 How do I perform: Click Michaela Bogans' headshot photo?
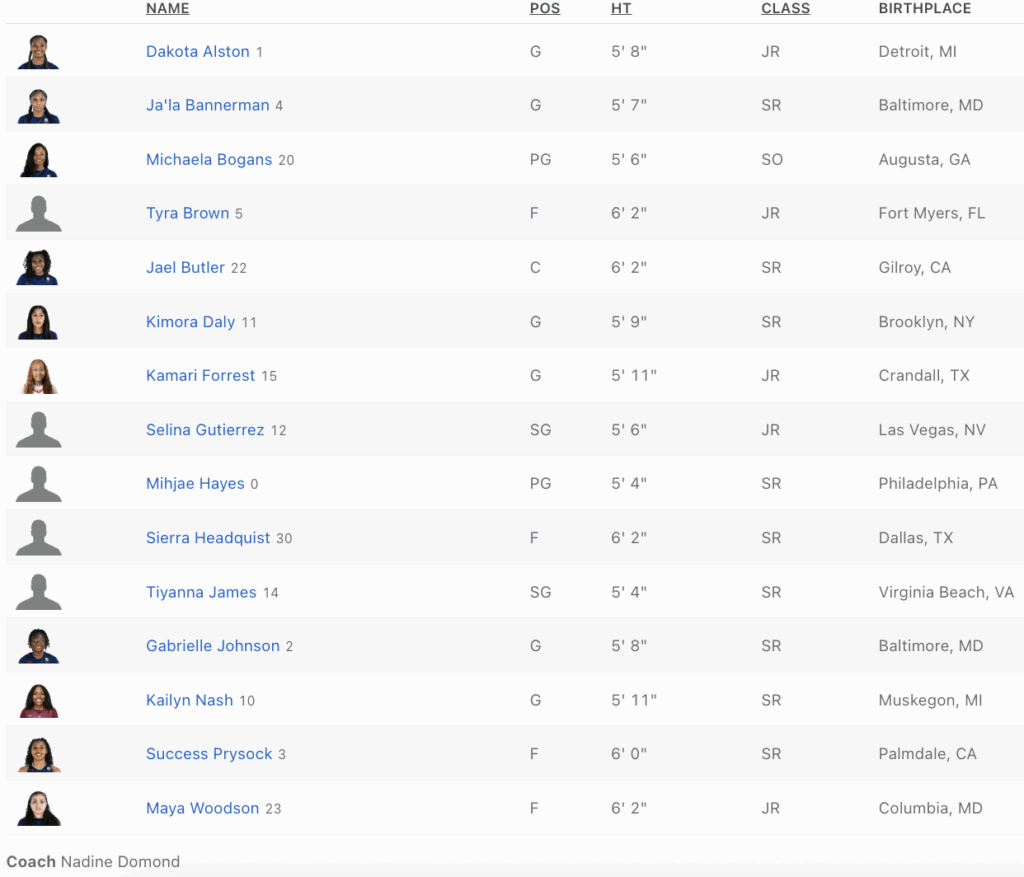[x=39, y=160]
